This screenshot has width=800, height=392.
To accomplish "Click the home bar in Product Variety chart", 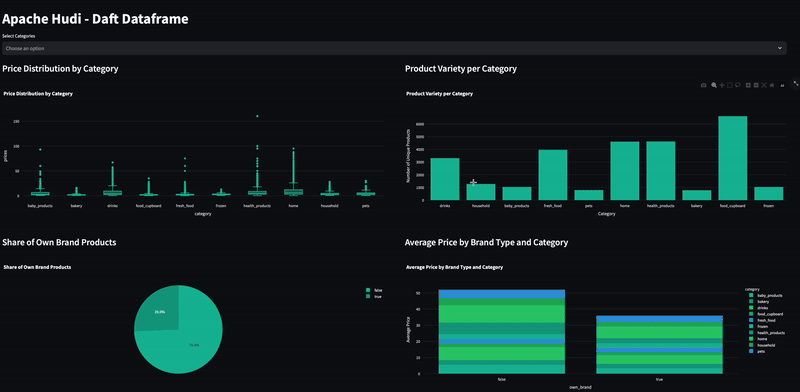I will tap(624, 171).
